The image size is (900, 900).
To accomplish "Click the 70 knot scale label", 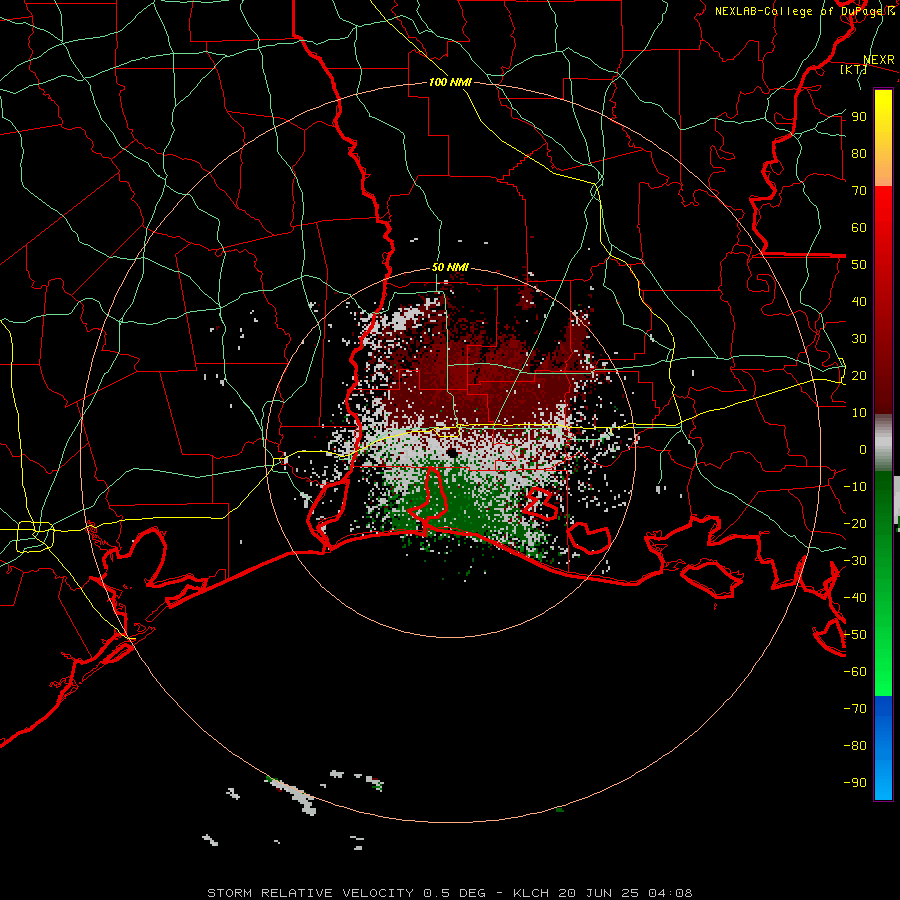I will tap(859, 191).
